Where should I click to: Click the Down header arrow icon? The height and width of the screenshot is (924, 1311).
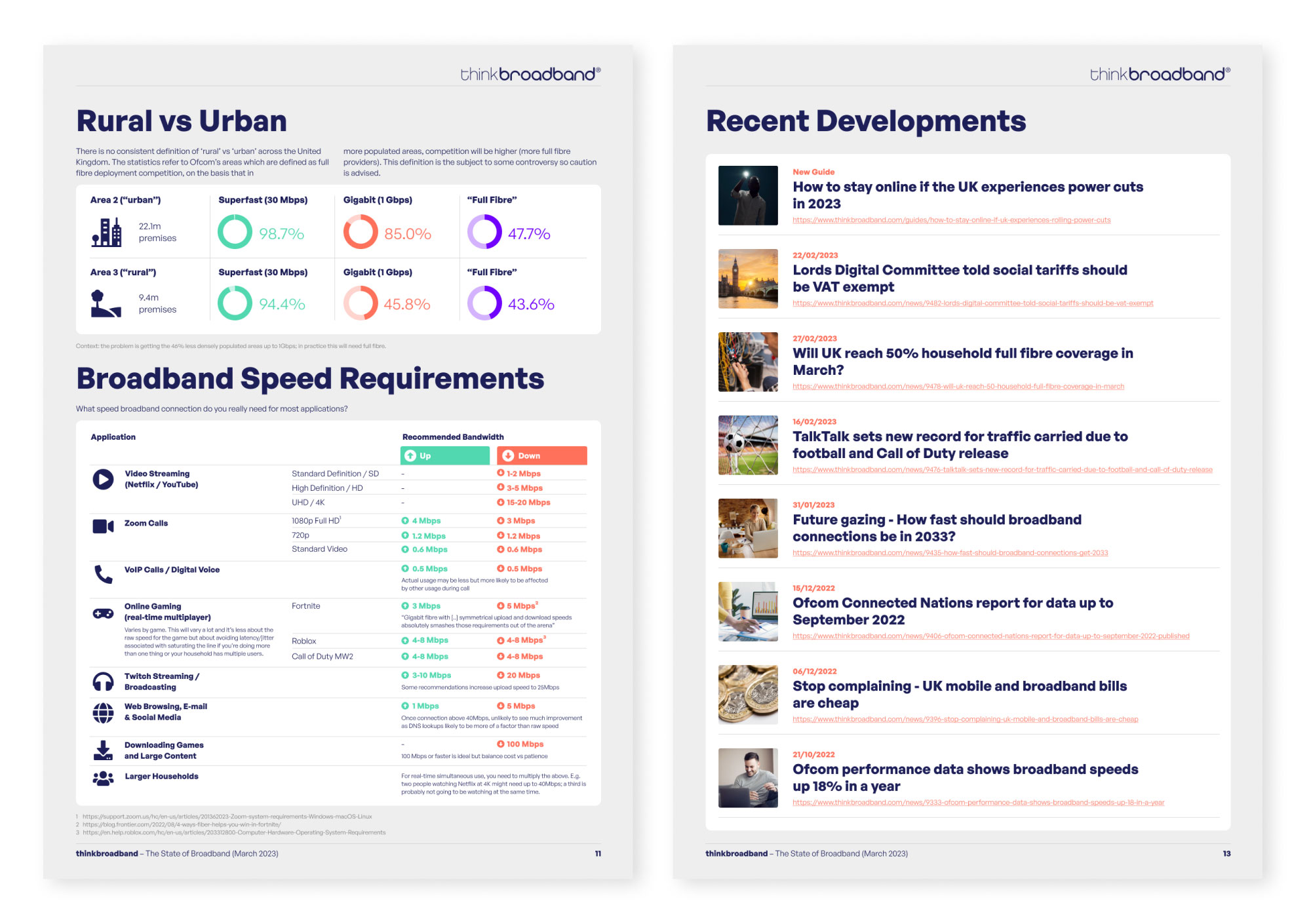click(507, 455)
